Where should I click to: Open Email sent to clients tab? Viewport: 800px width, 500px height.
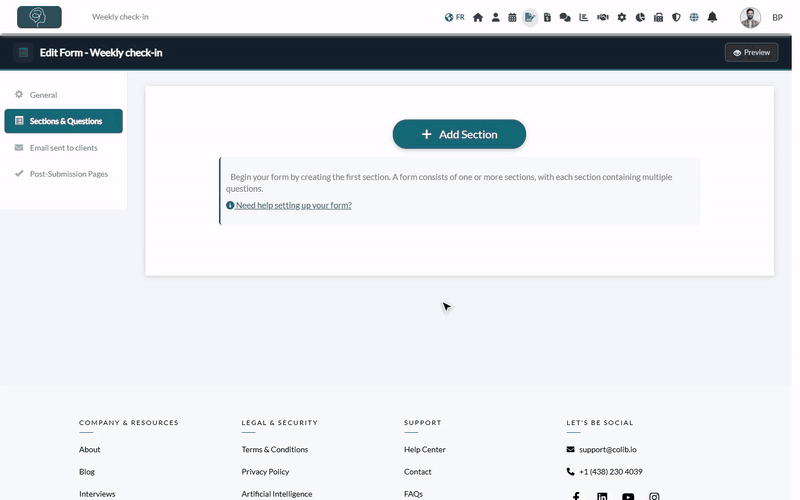tap(63, 148)
